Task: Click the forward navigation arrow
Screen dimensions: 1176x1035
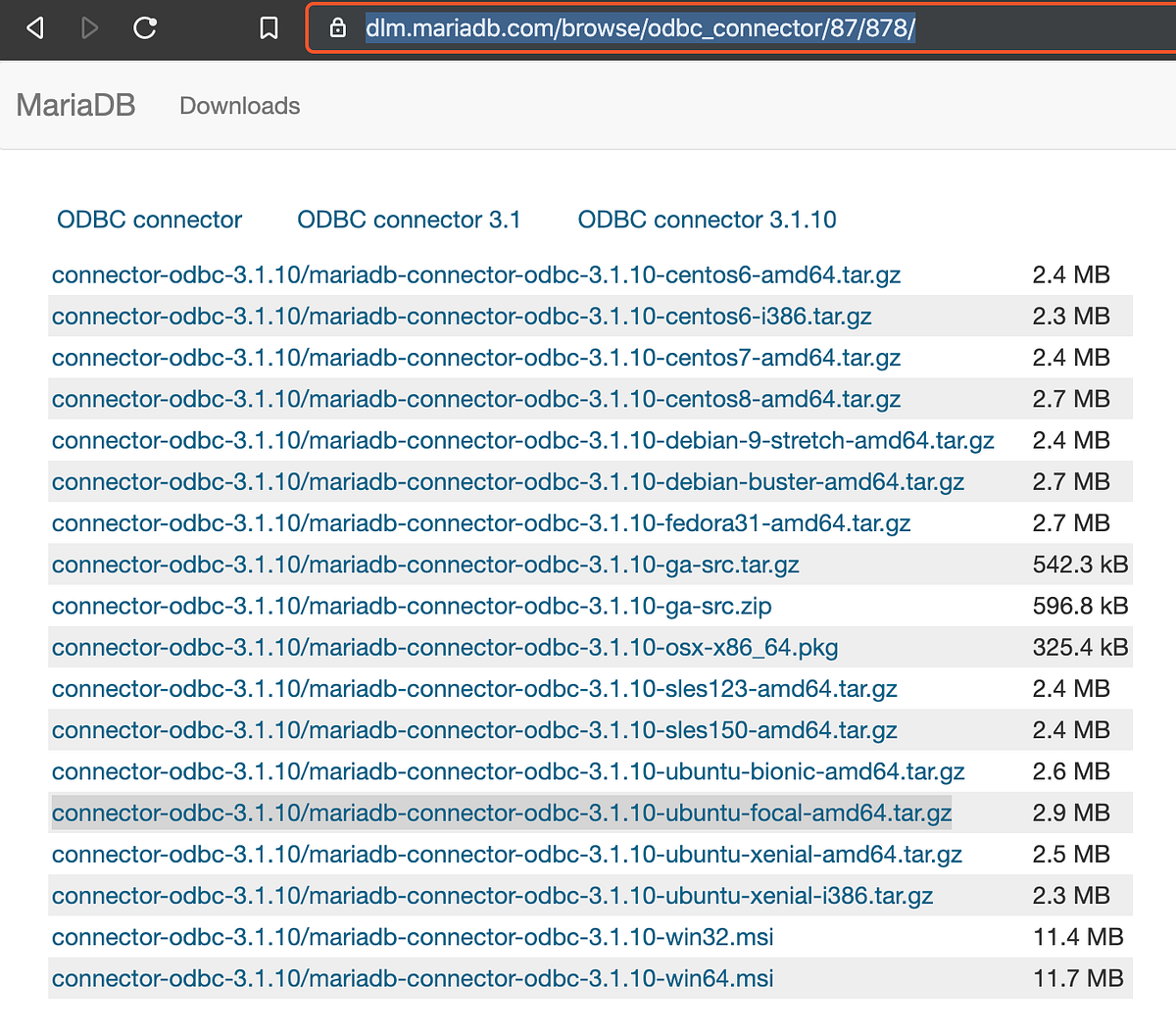Action: [x=89, y=28]
